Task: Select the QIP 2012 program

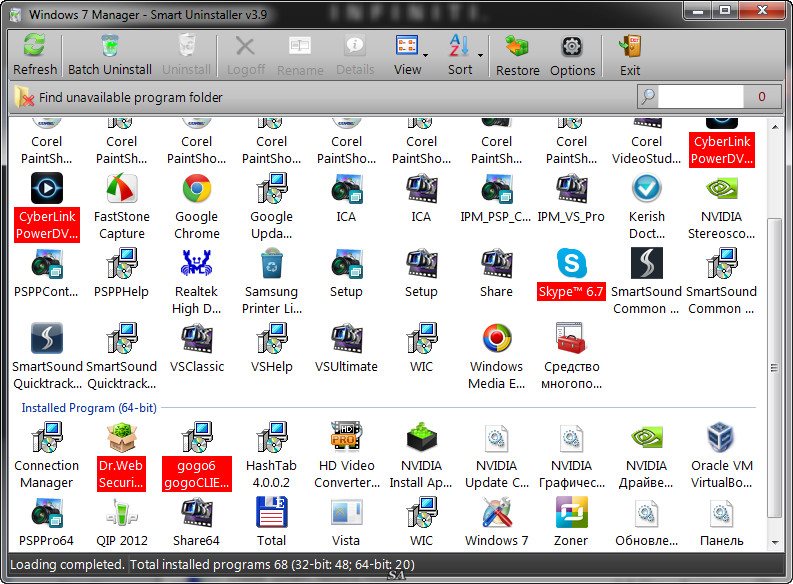Action: (x=122, y=522)
